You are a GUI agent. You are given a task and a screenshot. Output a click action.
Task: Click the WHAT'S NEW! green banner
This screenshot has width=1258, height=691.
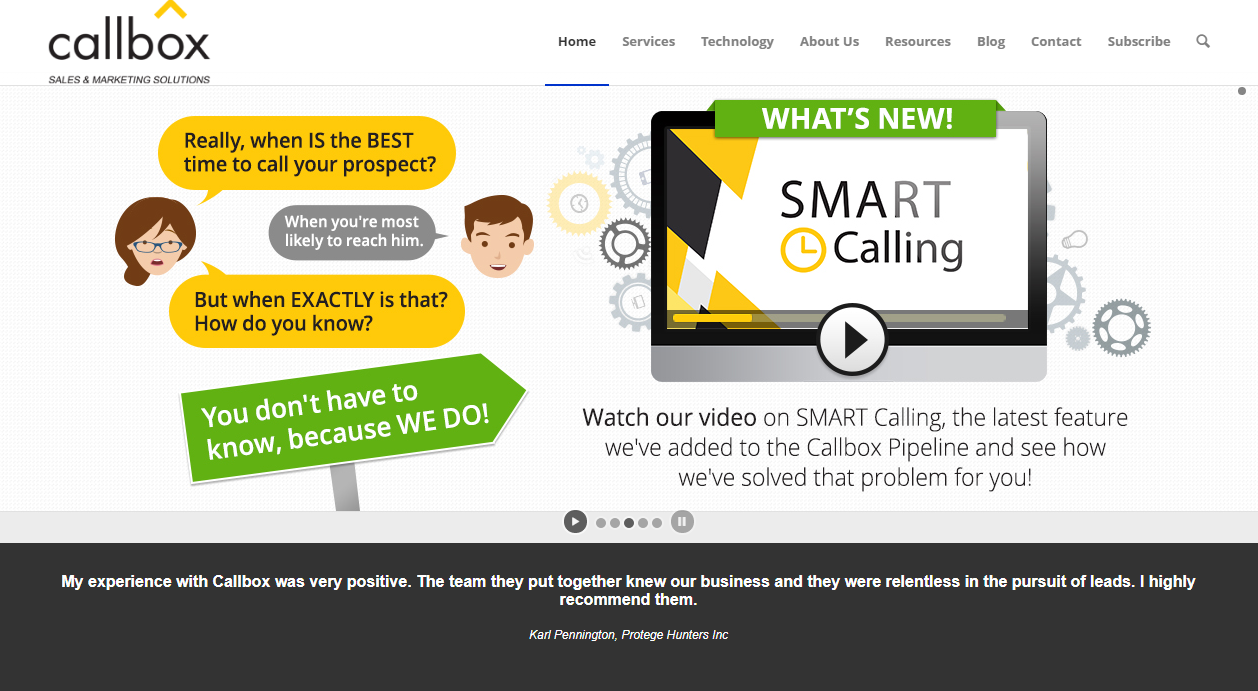[857, 118]
